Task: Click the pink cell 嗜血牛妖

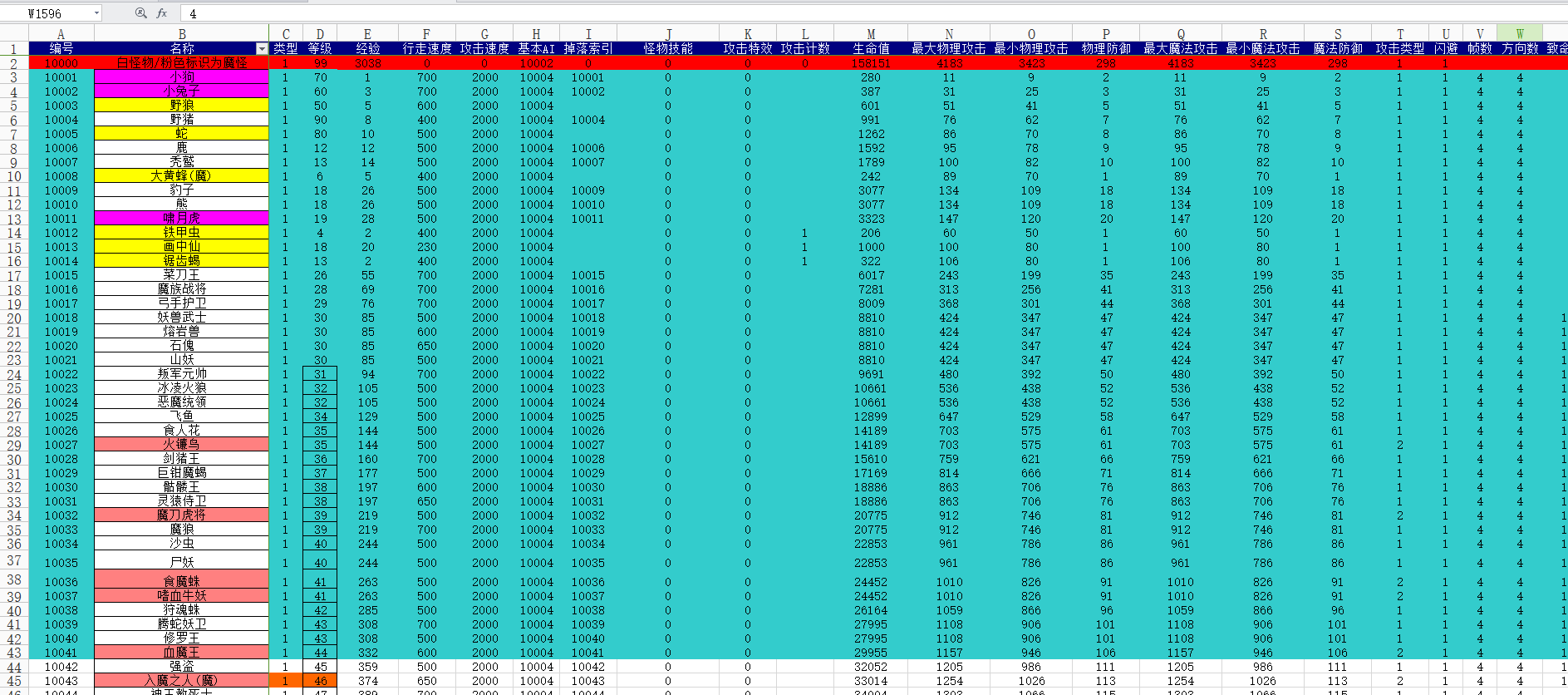Action: [x=182, y=596]
